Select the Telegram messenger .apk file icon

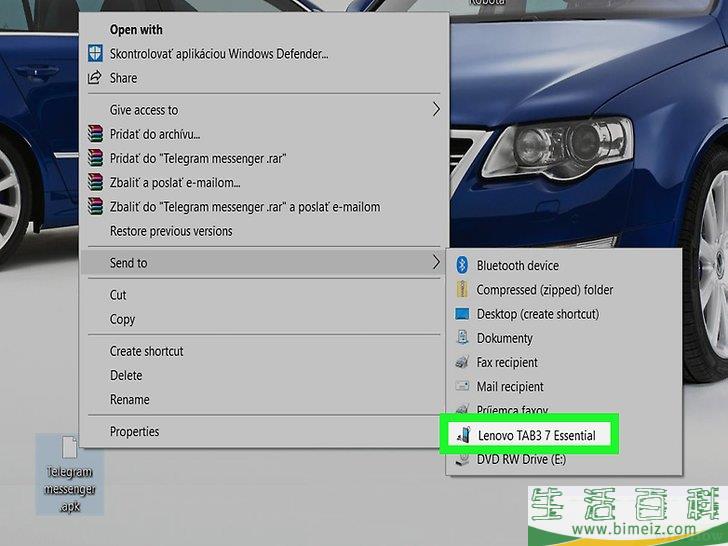click(x=70, y=448)
